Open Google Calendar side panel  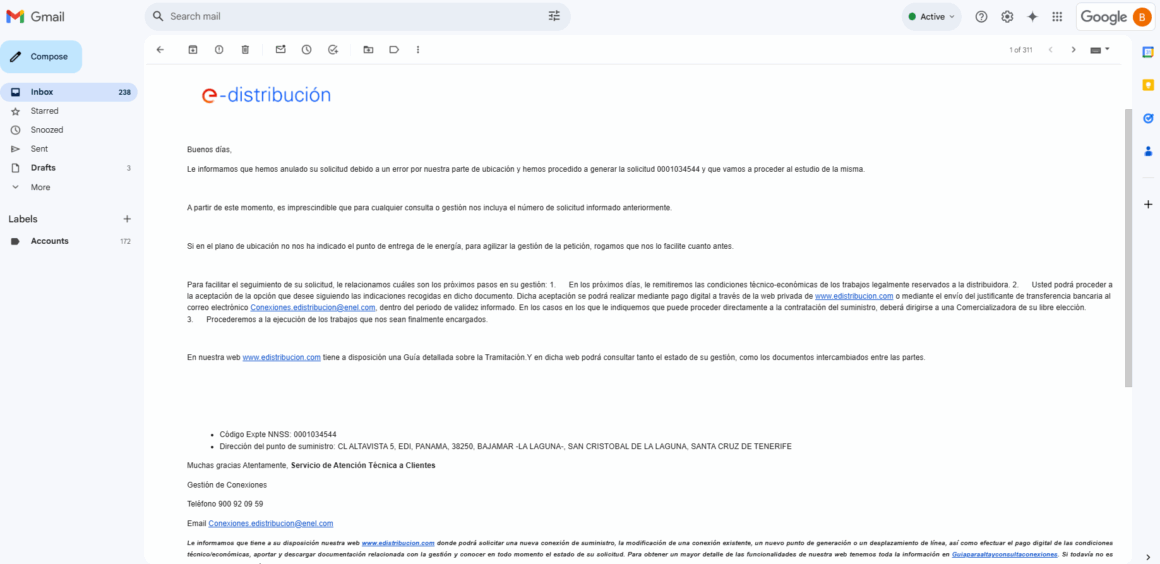click(1148, 52)
